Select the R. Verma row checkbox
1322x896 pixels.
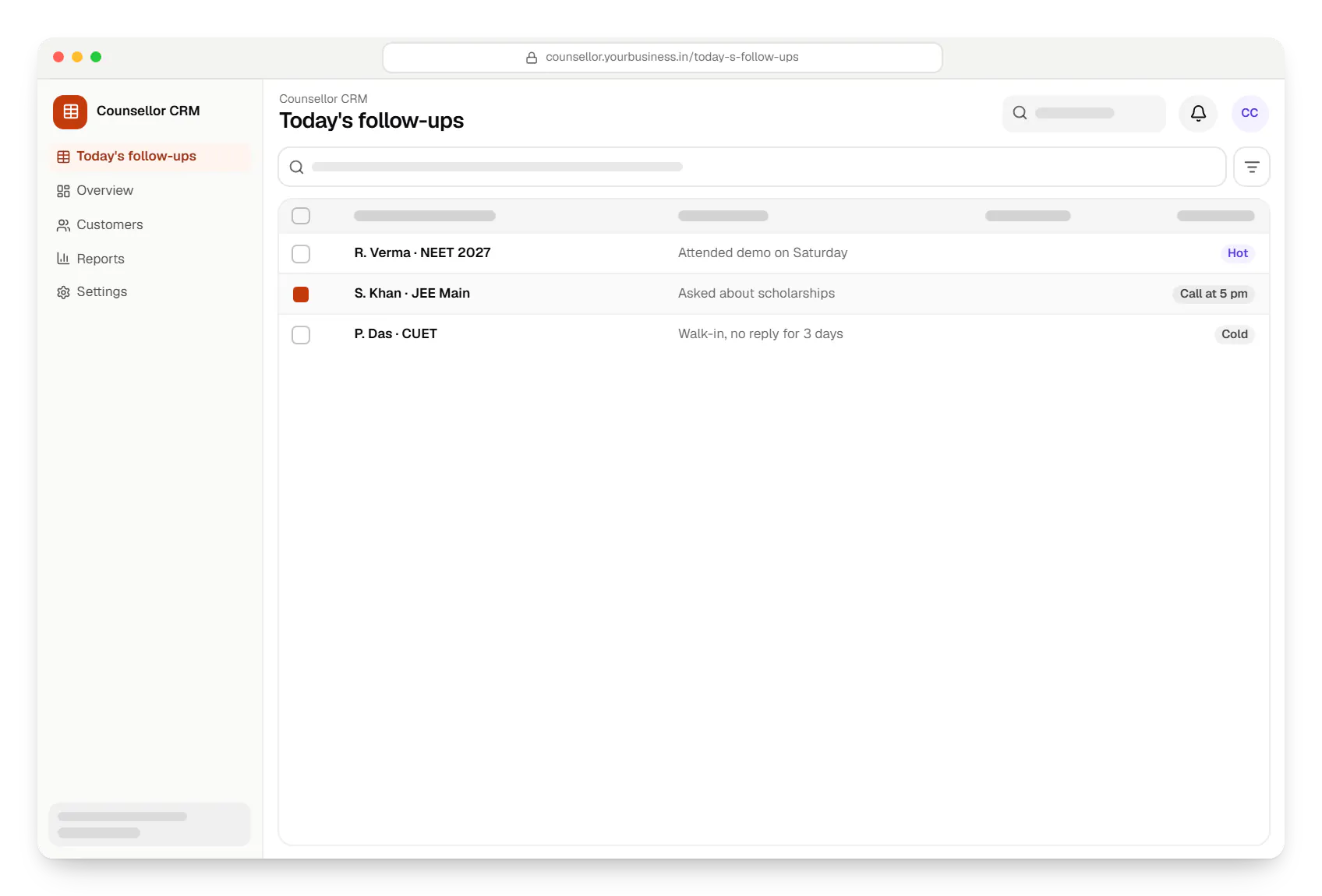301,254
